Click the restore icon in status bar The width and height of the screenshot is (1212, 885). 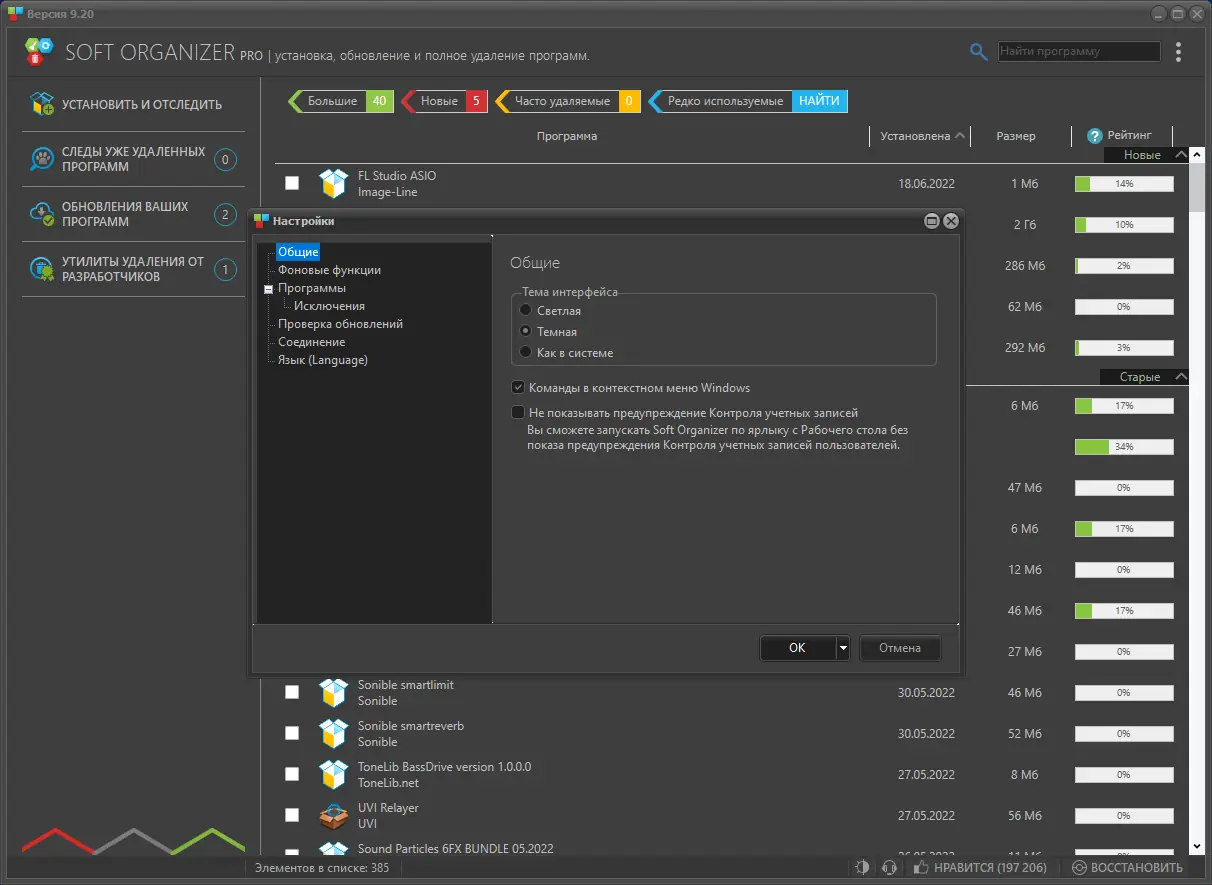click(x=1079, y=867)
